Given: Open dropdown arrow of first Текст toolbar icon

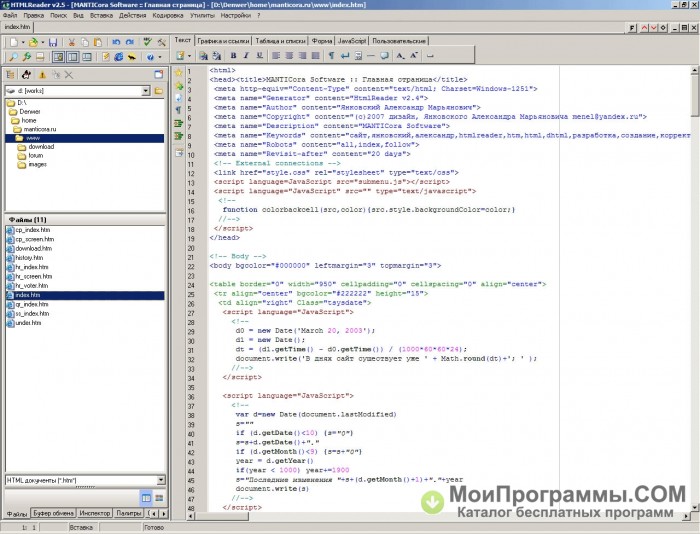Looking at the screenshot, I should click(x=189, y=55).
